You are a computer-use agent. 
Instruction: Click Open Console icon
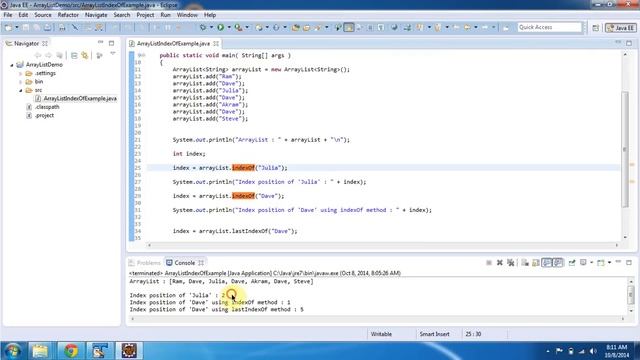click(x=601, y=263)
